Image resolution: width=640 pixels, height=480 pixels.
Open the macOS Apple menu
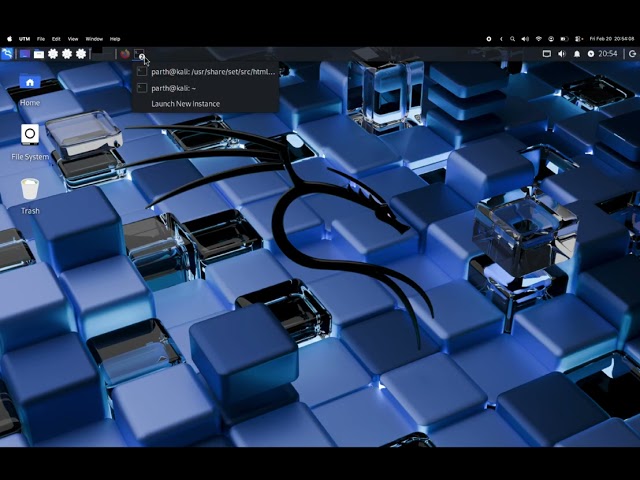click(10, 39)
